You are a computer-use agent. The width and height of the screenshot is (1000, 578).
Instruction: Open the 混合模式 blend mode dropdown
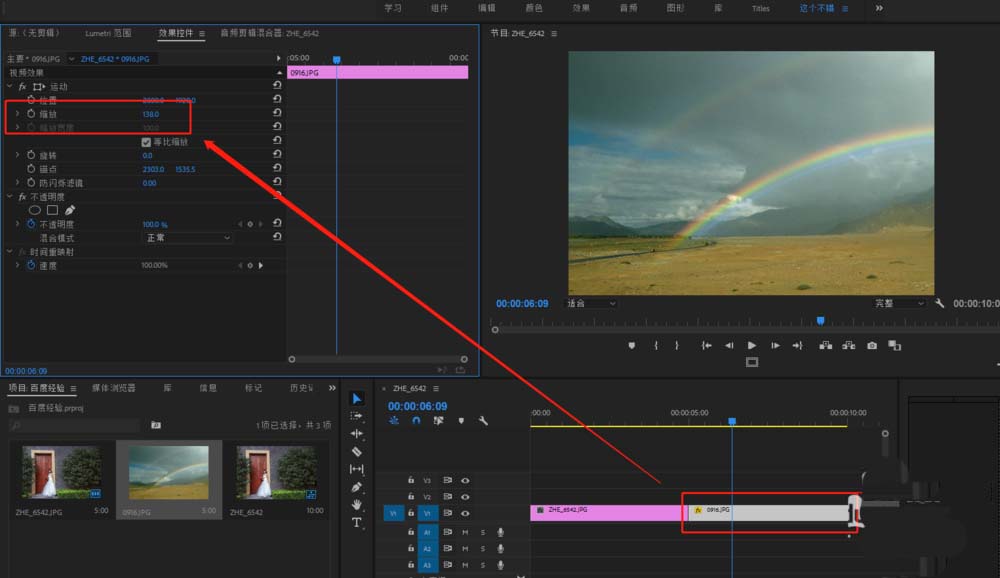tap(188, 238)
